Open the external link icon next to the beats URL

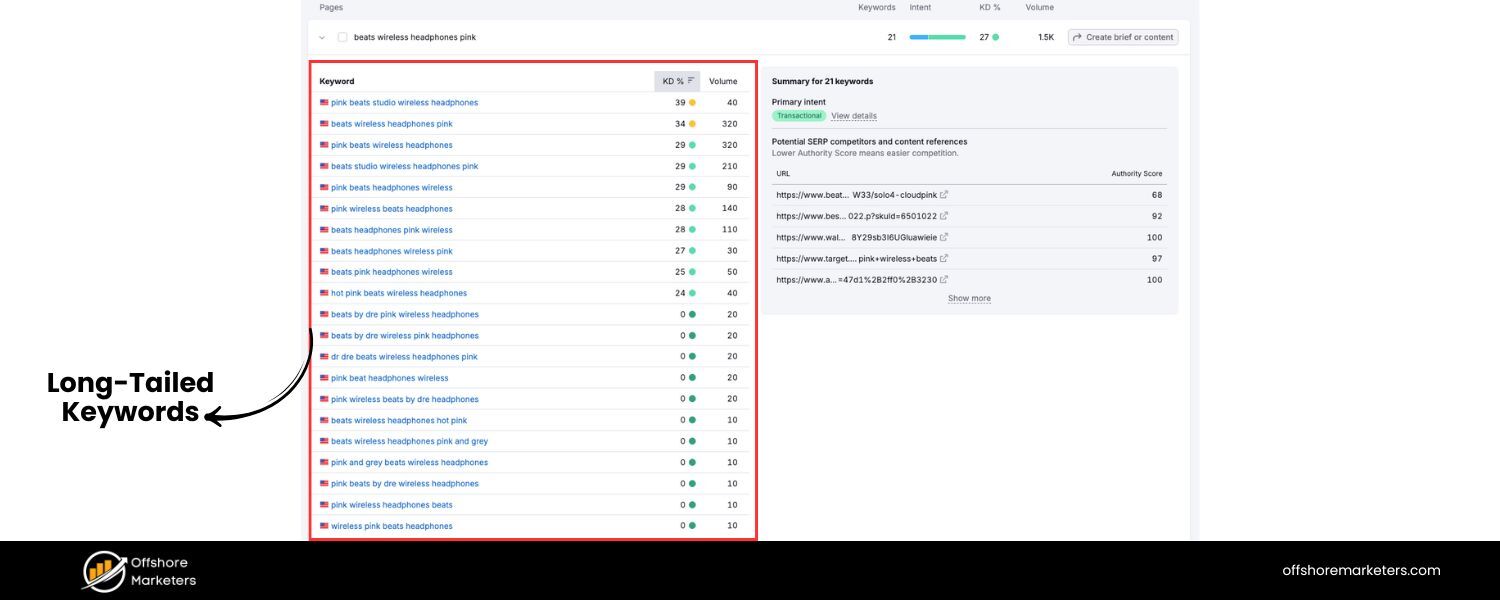coord(942,194)
